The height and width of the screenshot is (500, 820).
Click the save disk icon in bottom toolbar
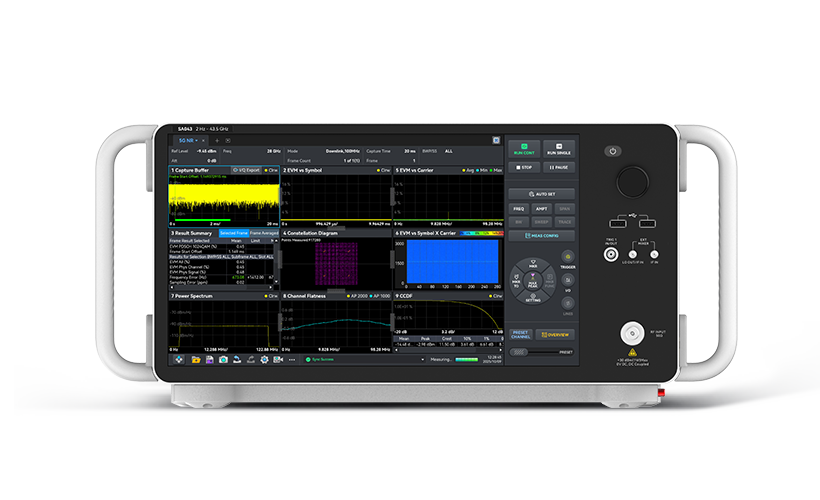[210, 360]
